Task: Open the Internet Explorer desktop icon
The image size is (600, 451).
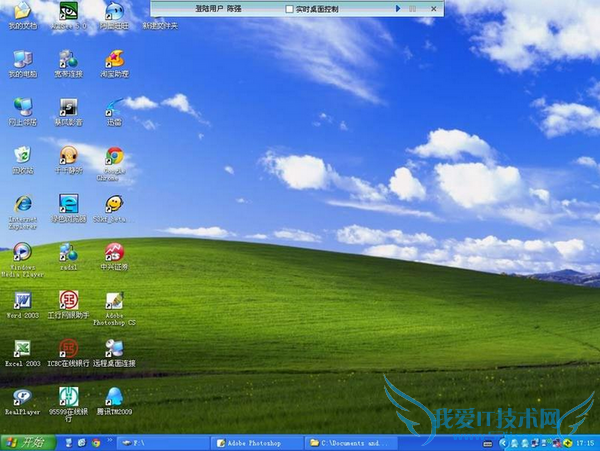Action: point(21,205)
